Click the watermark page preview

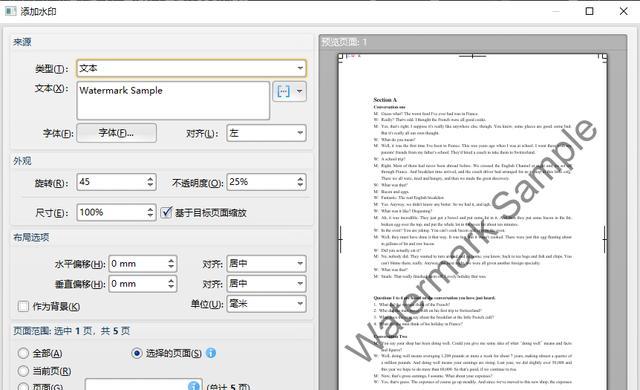click(x=472, y=222)
